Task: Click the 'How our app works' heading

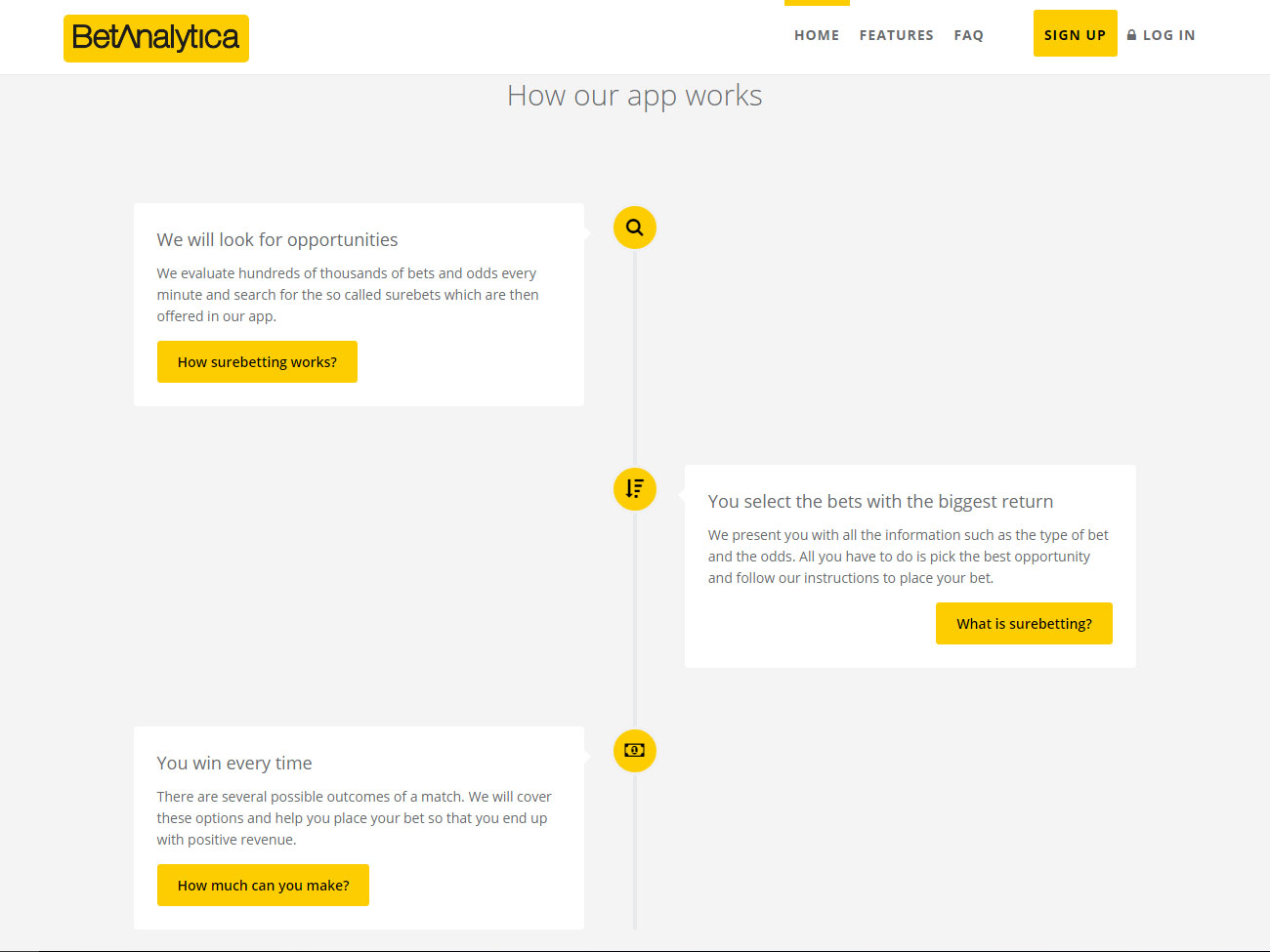Action: click(x=635, y=96)
